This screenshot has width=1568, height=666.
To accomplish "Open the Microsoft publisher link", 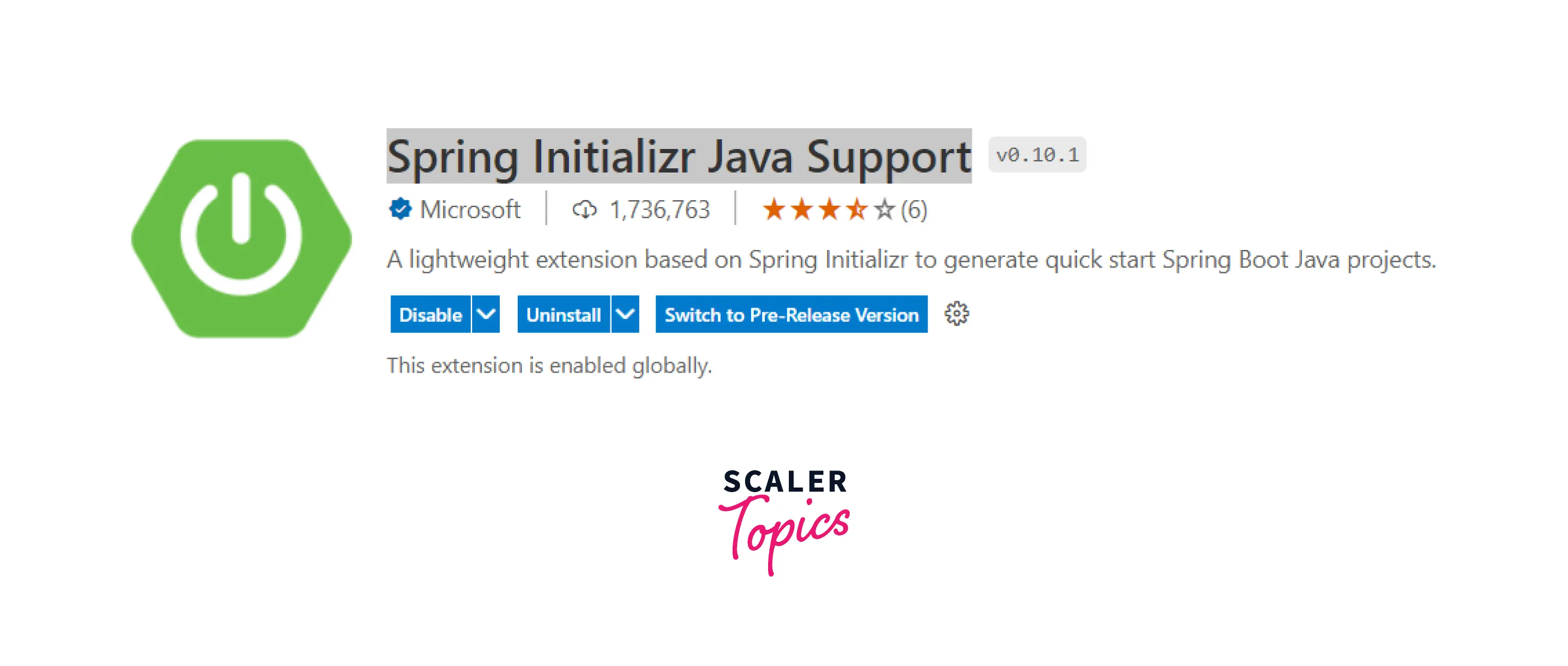I will [470, 209].
